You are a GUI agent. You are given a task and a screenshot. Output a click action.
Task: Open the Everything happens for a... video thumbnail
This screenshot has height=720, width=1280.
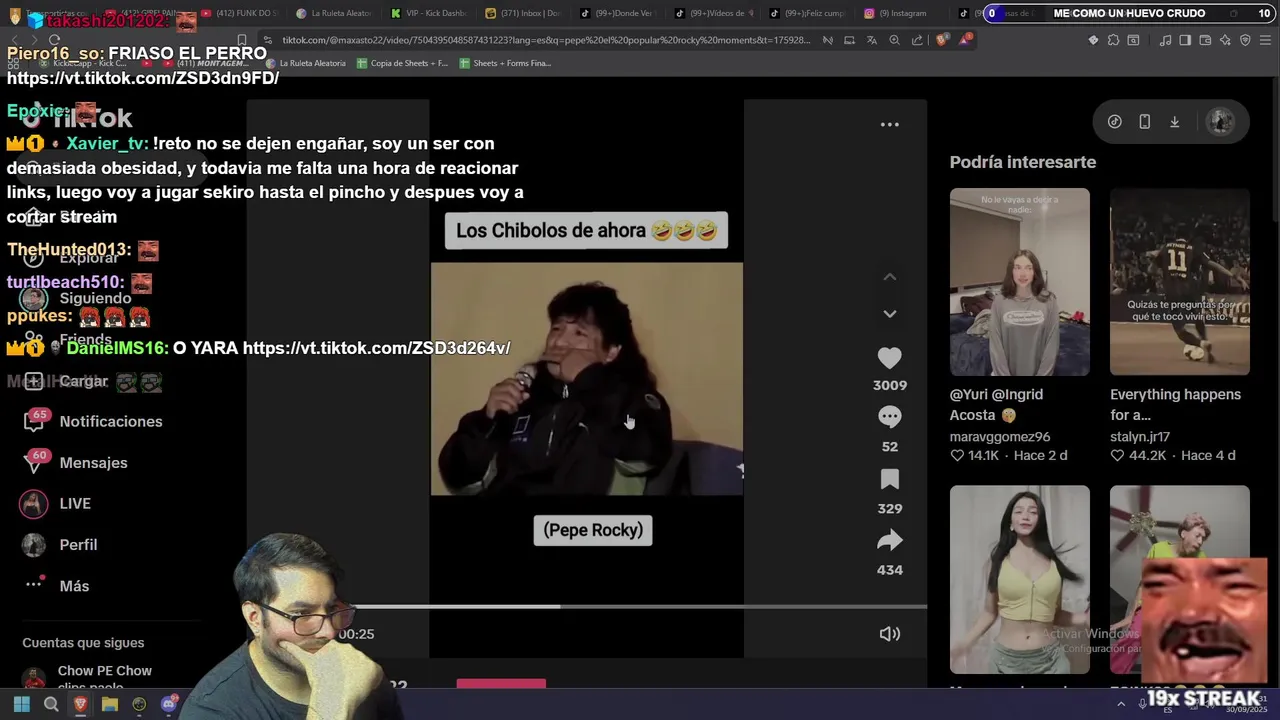pos(1179,282)
